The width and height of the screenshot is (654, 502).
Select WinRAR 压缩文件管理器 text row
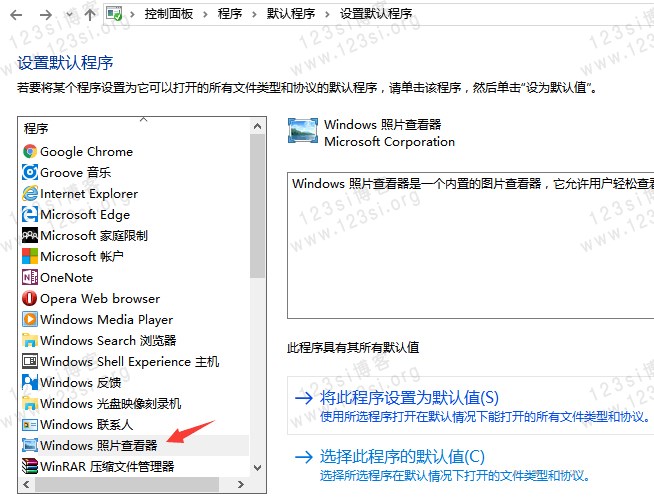click(x=107, y=466)
